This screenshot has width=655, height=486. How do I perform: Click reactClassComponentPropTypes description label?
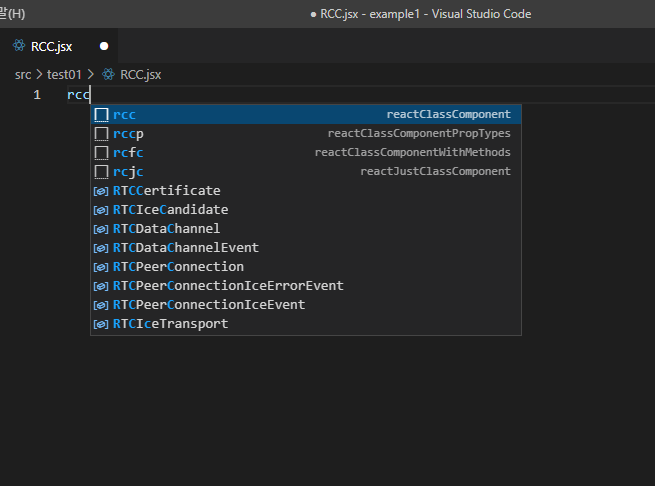pos(419,134)
